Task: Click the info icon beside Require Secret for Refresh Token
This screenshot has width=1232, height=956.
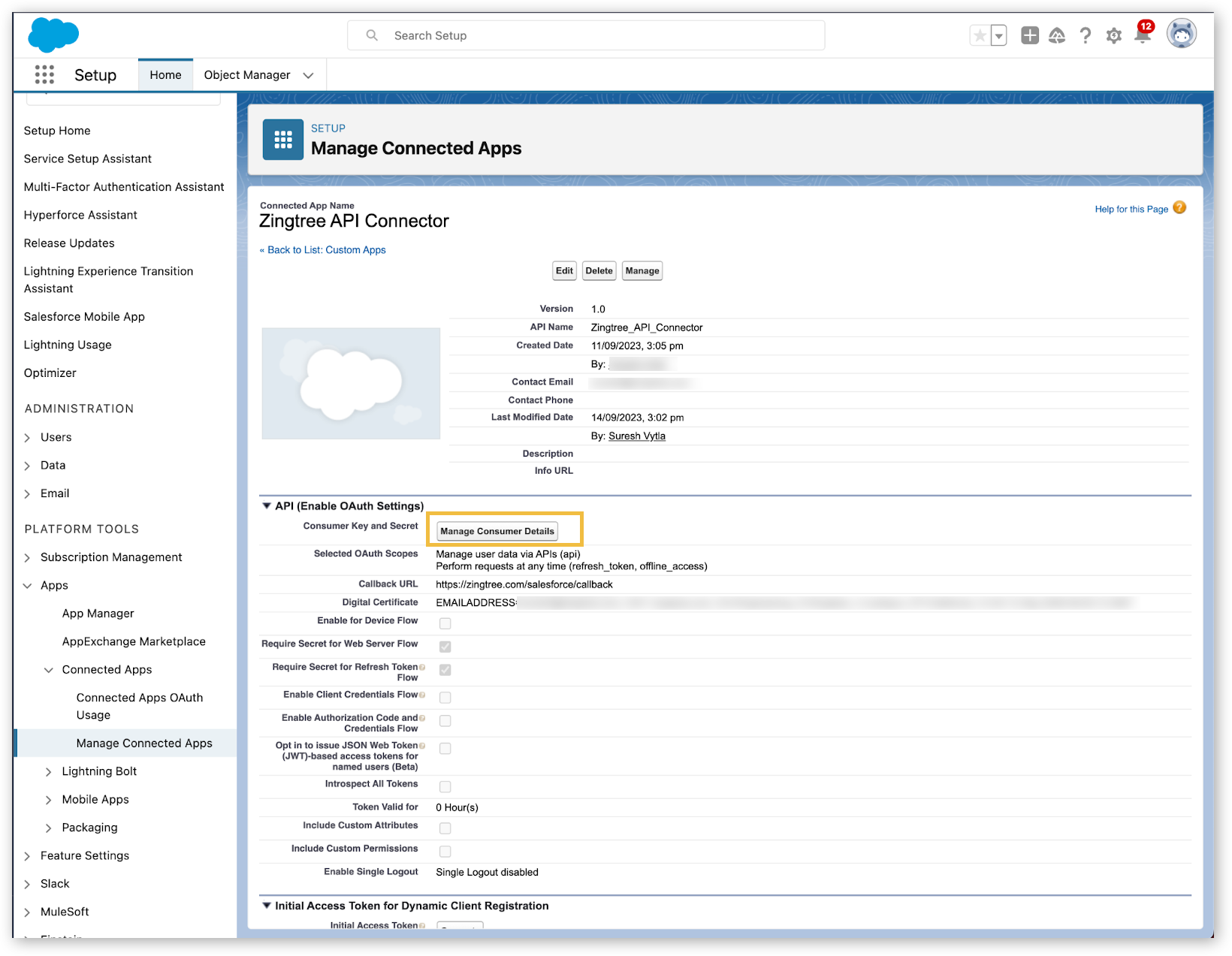Action: [x=422, y=667]
